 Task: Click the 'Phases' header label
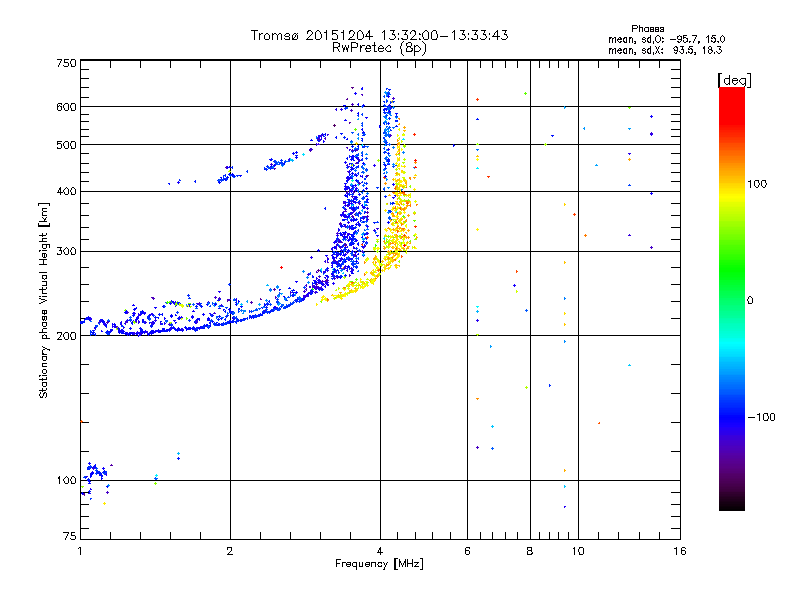(x=647, y=29)
